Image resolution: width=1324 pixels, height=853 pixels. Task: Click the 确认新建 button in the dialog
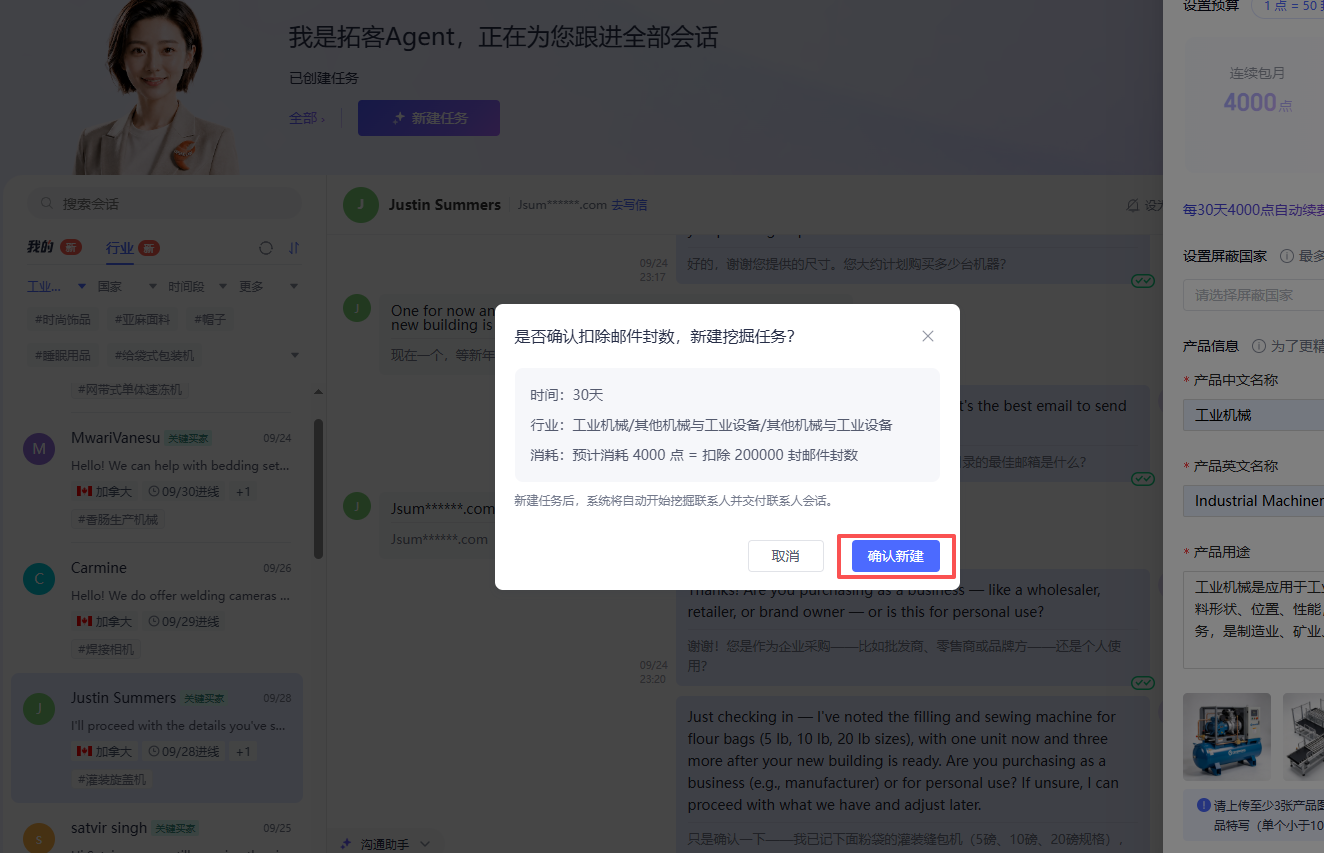pos(895,556)
